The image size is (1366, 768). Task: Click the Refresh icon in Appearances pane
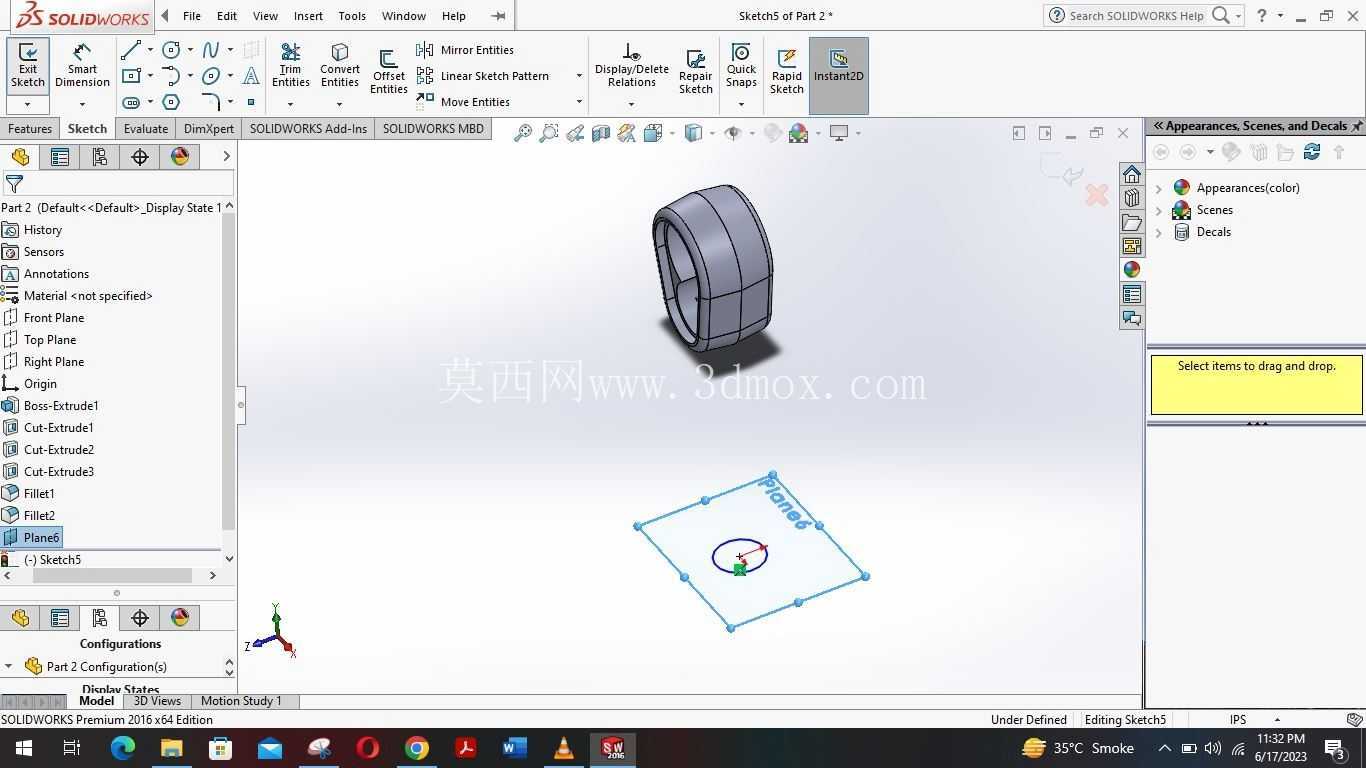[1312, 152]
